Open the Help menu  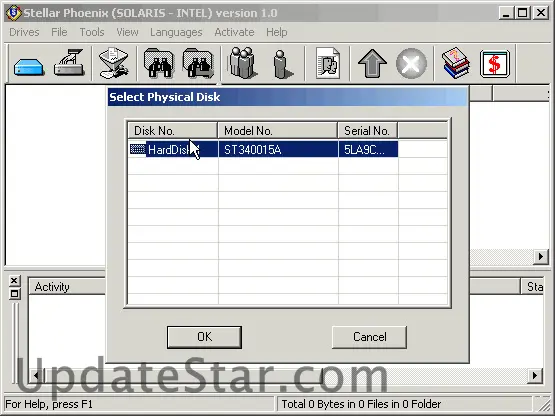276,32
